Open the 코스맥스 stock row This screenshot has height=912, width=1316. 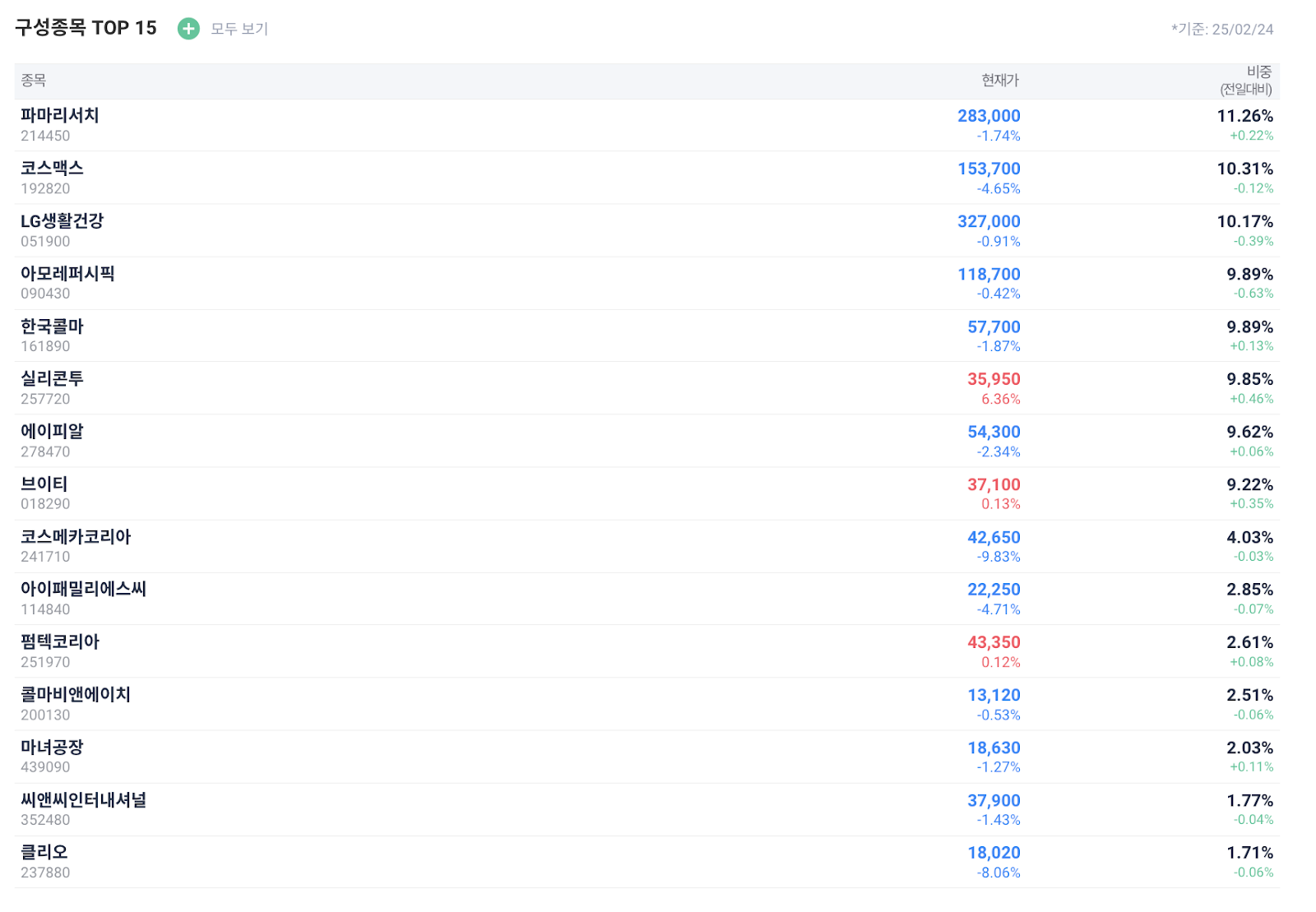click(x=647, y=178)
